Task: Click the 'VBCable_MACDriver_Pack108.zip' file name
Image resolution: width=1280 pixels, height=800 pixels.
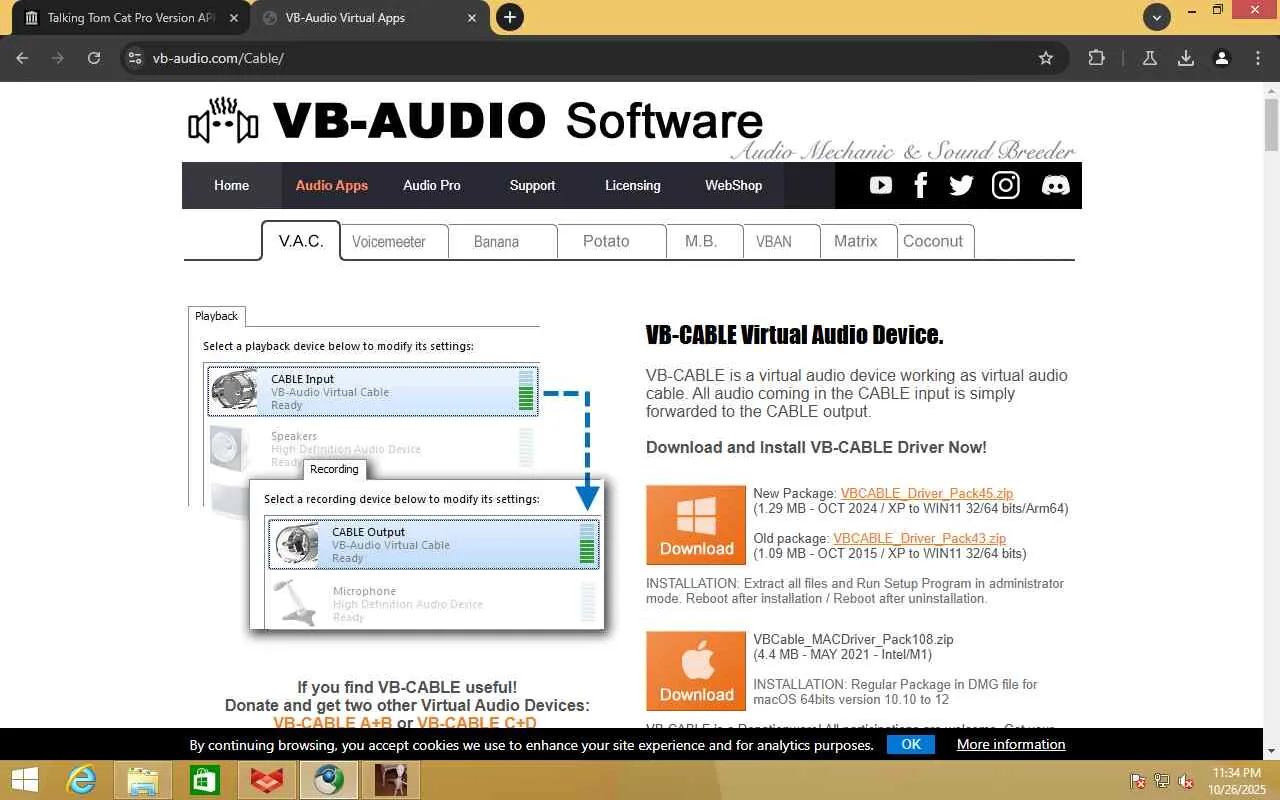Action: click(x=853, y=639)
